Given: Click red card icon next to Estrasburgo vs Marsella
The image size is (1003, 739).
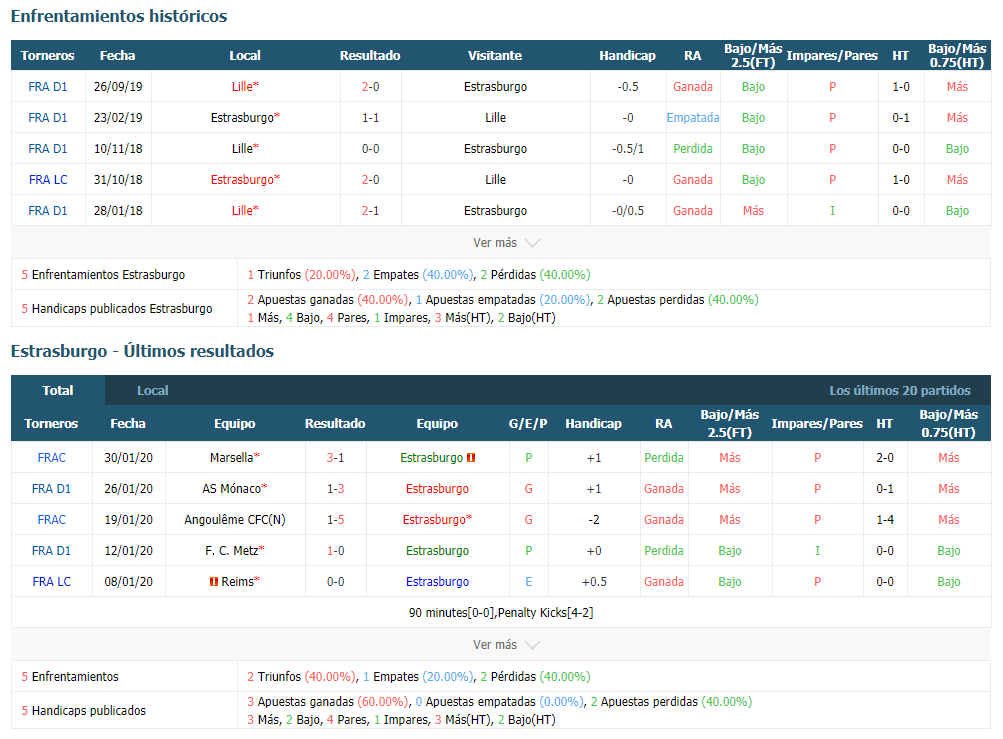Looking at the screenshot, I should pos(471,457).
